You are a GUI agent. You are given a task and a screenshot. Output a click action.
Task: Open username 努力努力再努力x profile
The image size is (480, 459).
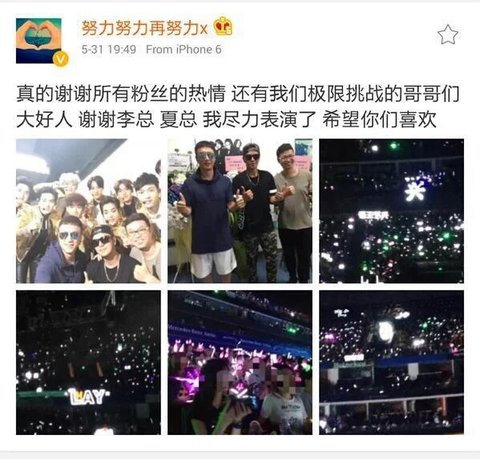pyautogui.click(x=145, y=28)
